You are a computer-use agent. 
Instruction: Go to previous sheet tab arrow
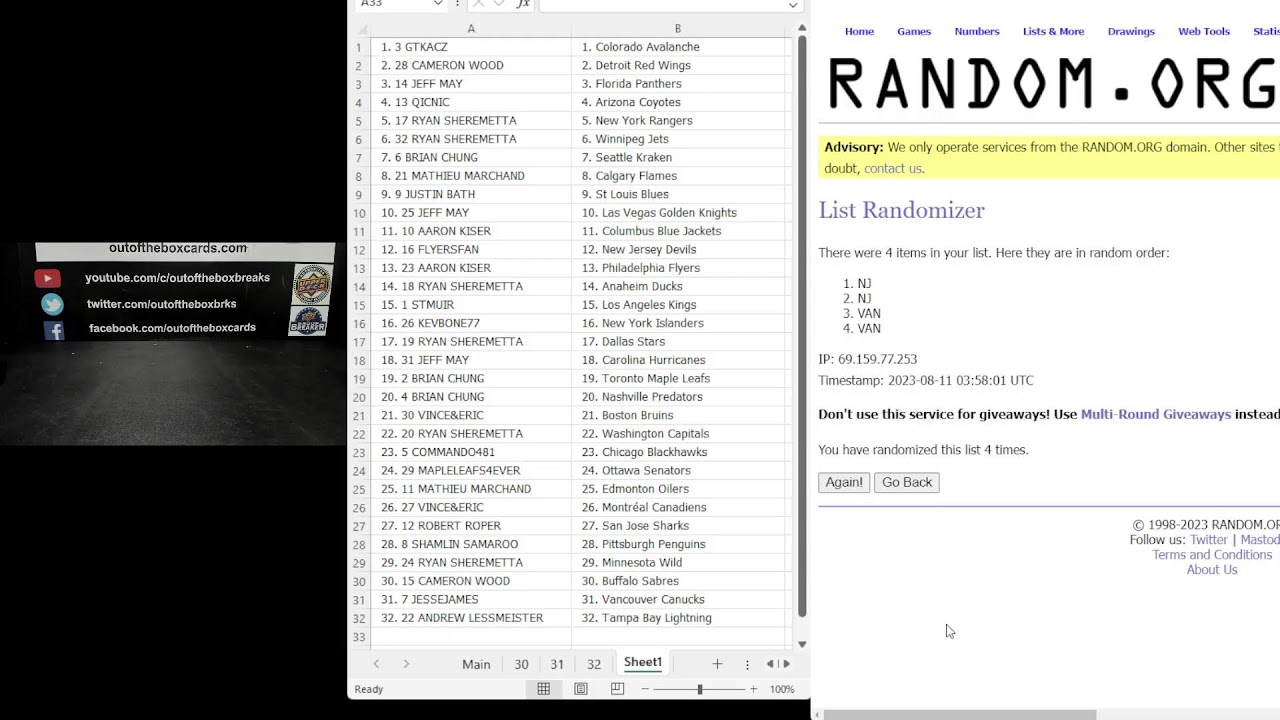pyautogui.click(x=376, y=664)
